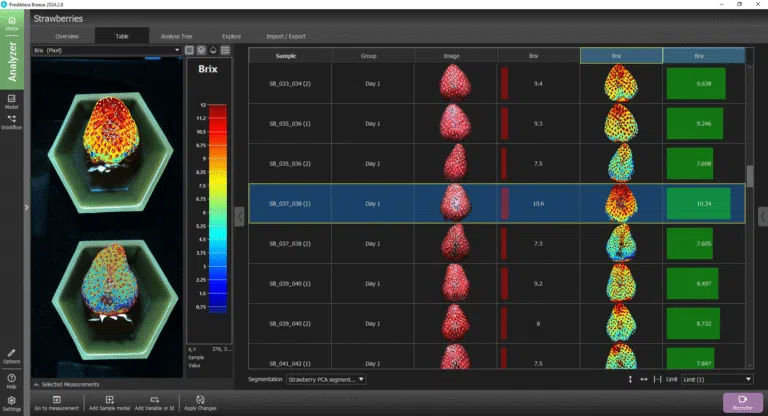Collapse the Selected Measurements section
Viewport: 768px width, 416px height.
[x=36, y=385]
